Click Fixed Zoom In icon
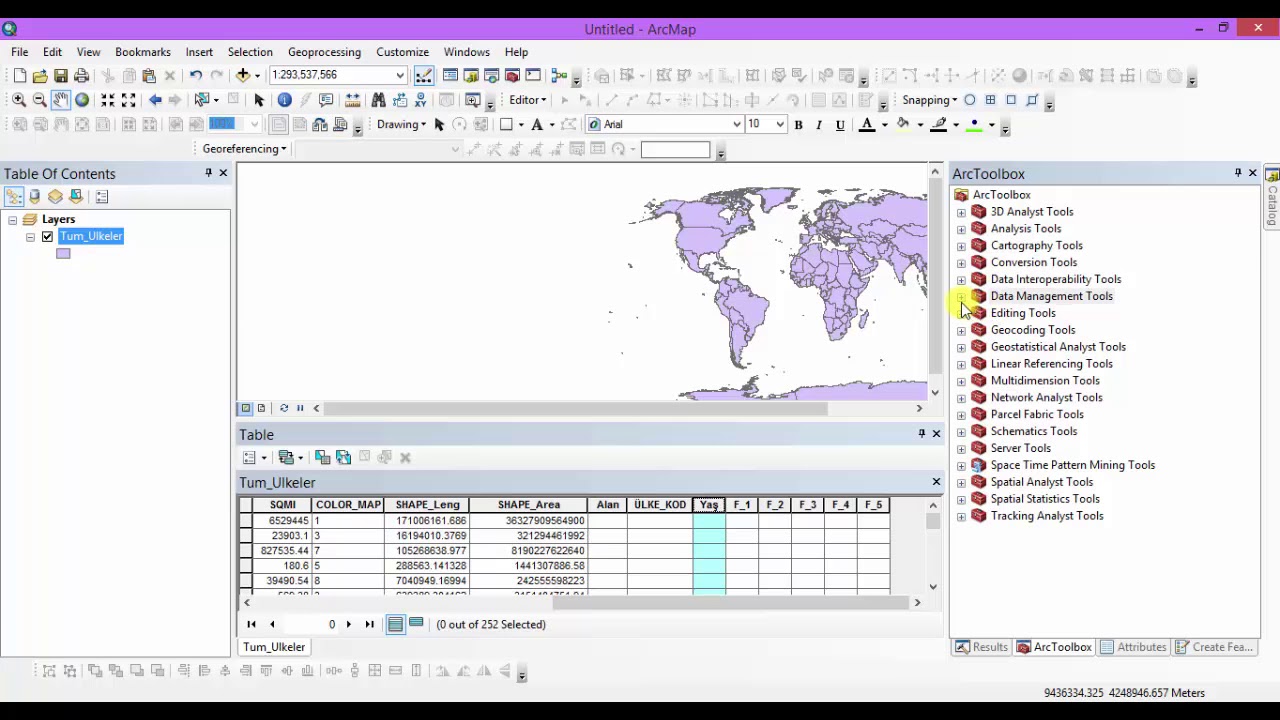Screen dimensions: 1280x720 coord(108,100)
